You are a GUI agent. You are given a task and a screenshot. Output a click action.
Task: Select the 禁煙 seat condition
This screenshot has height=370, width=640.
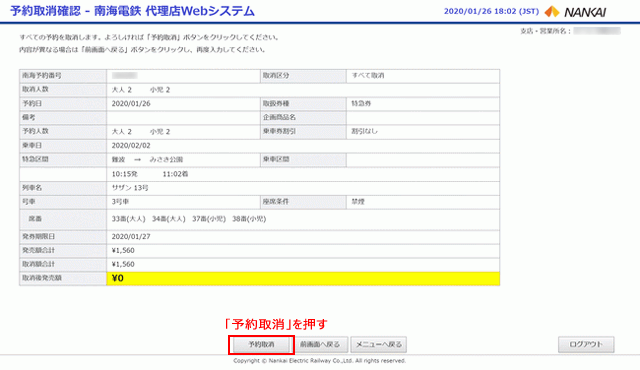tap(358, 202)
